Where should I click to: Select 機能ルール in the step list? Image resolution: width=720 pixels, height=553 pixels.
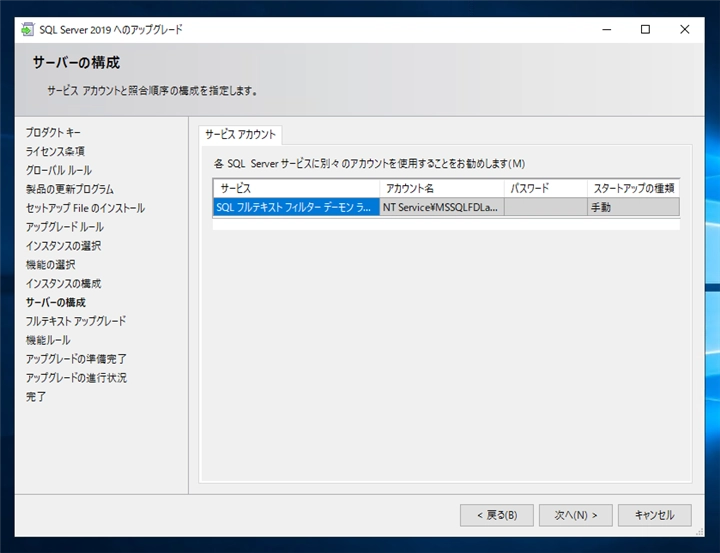48,340
